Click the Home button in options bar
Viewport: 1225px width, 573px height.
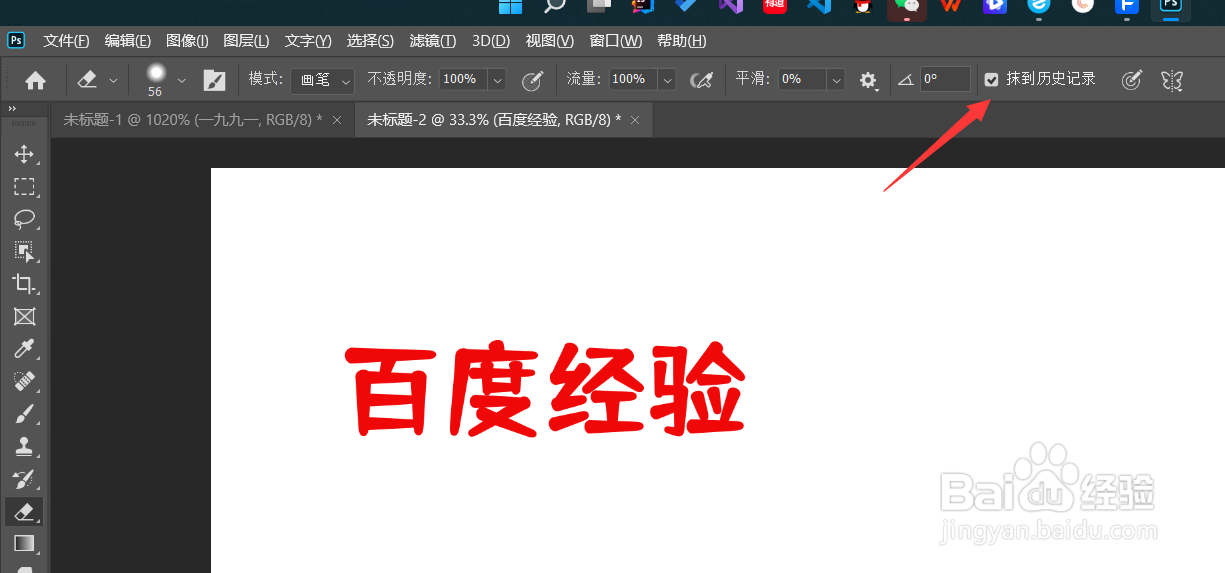35,80
